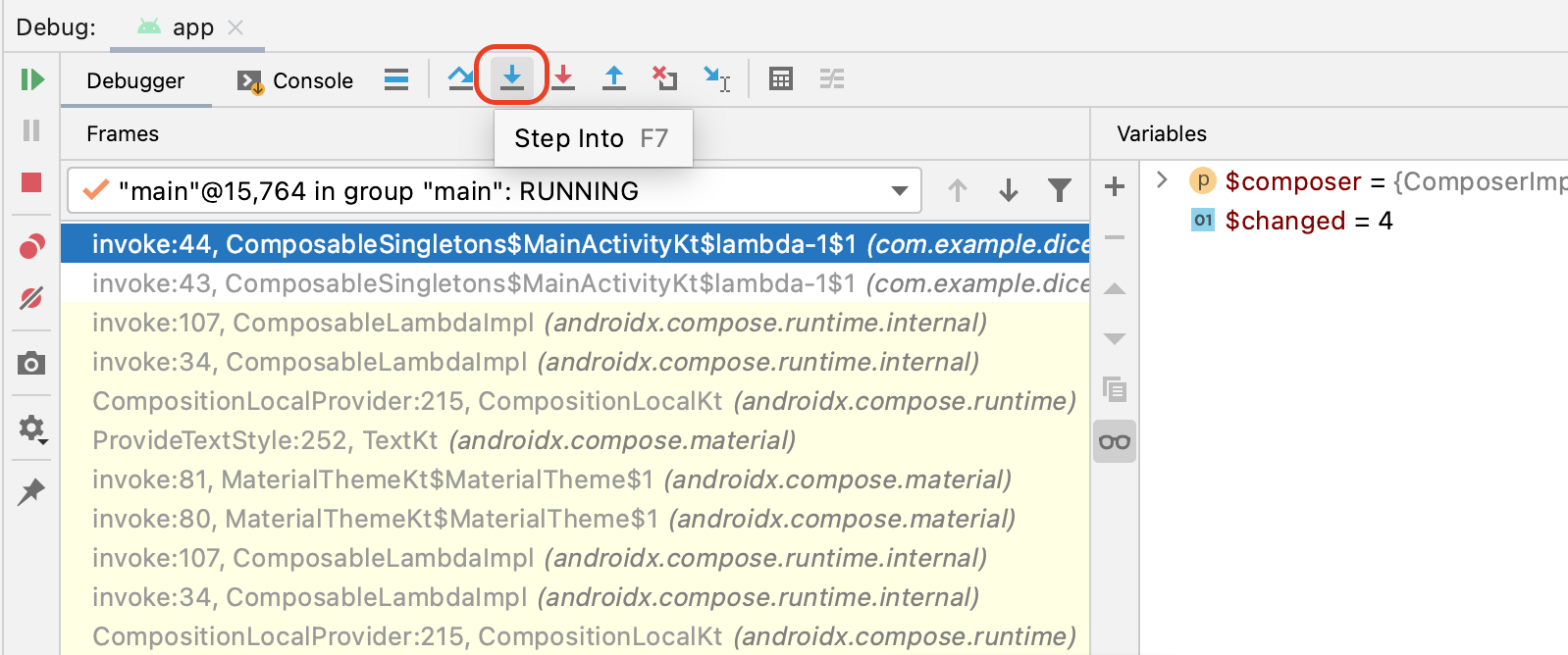The width and height of the screenshot is (1568, 655).
Task: Add a new watch with the plus button
Action: pos(1115,186)
